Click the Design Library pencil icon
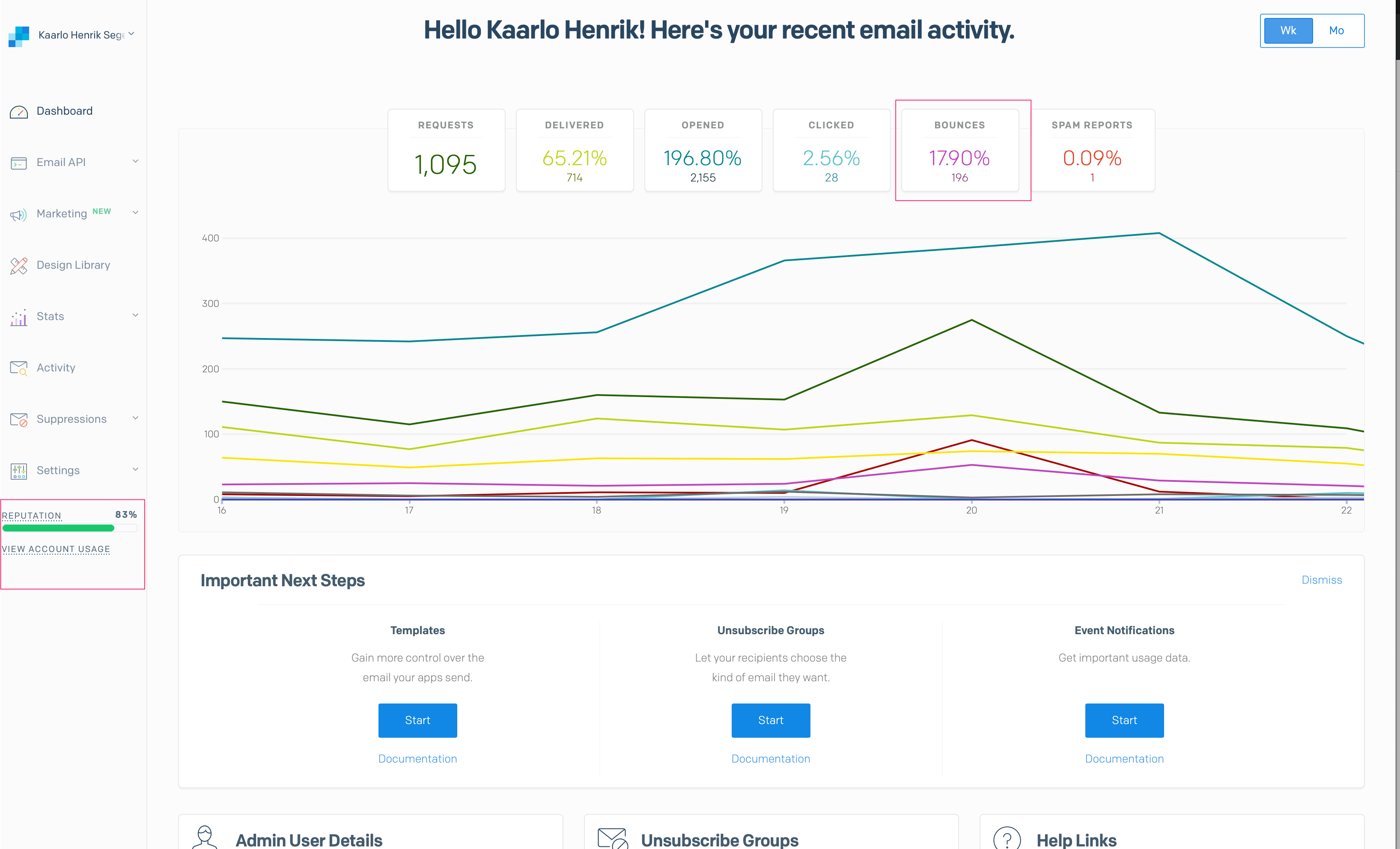1400x849 pixels. point(19,266)
